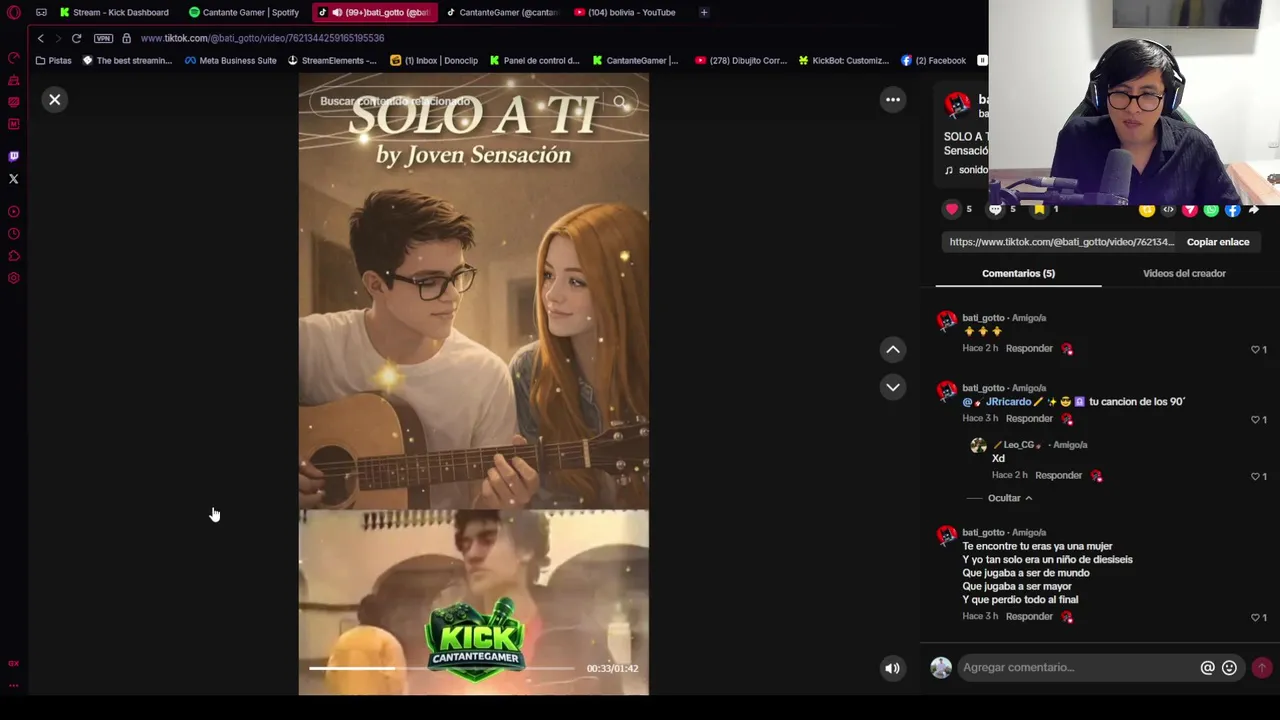Click the sonido original music label
This screenshot has height=720, width=1280.
[x=967, y=170]
